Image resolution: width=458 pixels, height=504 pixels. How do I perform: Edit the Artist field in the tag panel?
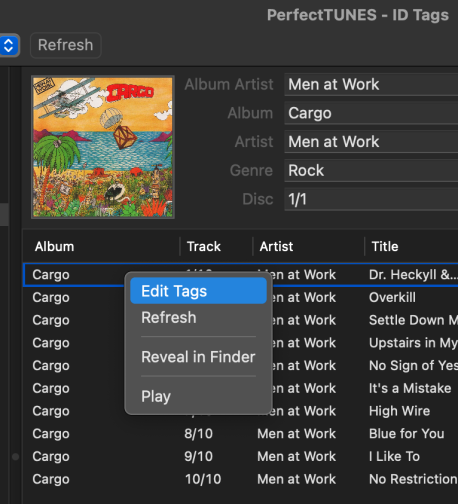pos(371,142)
